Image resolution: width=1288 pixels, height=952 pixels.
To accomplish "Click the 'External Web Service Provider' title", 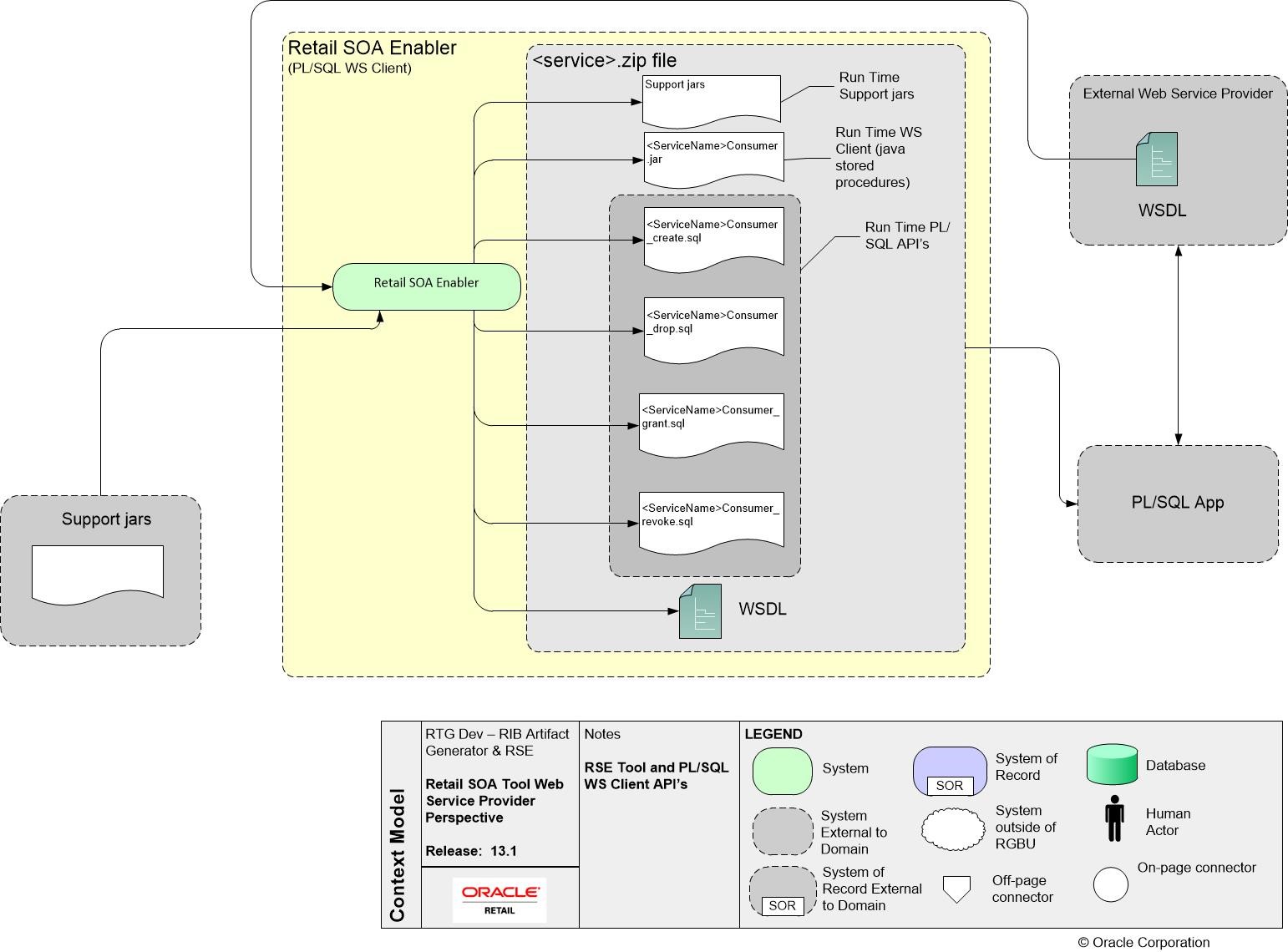I will 1178,94.
